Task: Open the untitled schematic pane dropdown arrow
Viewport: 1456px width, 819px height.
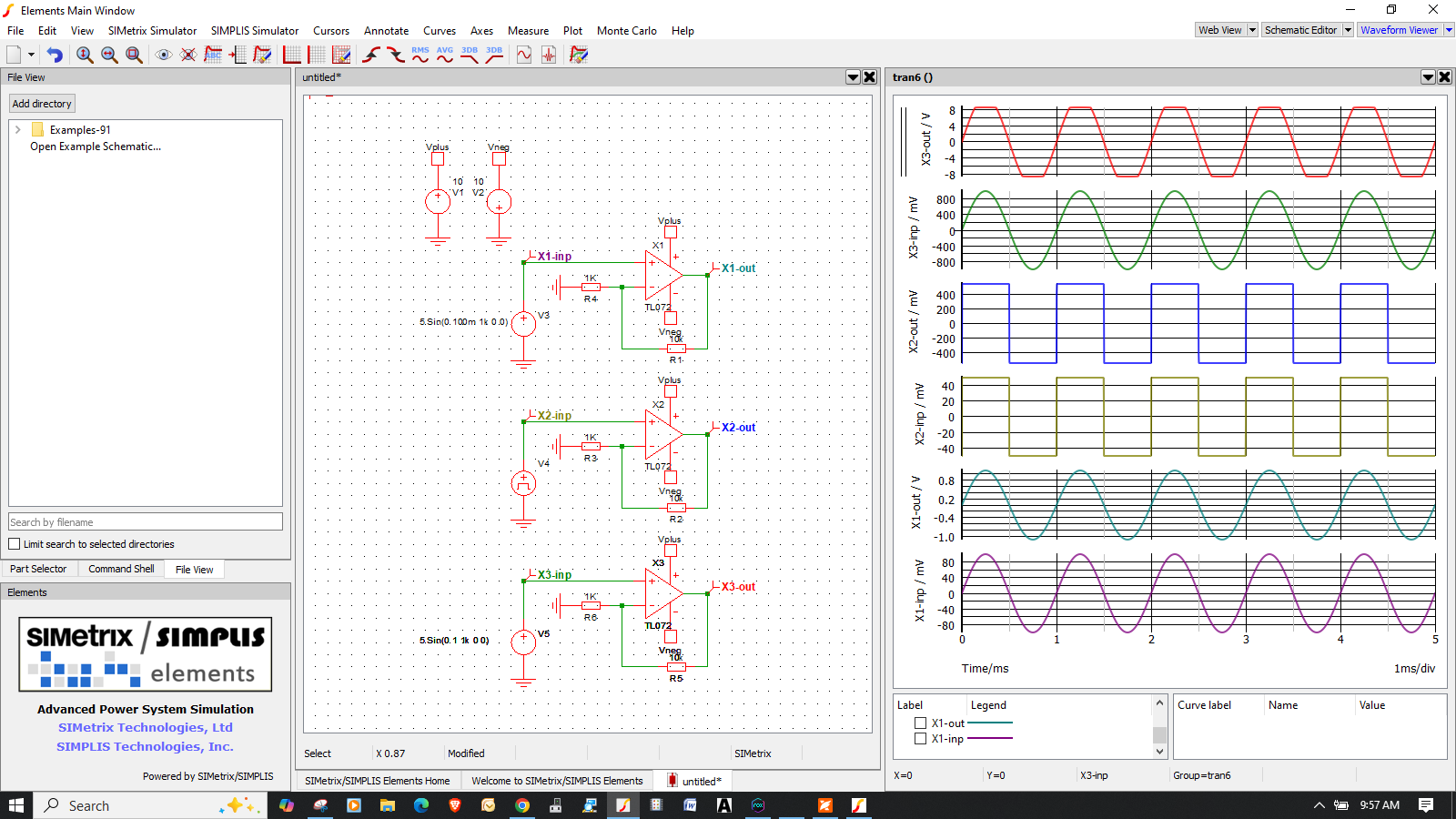Action: [854, 77]
